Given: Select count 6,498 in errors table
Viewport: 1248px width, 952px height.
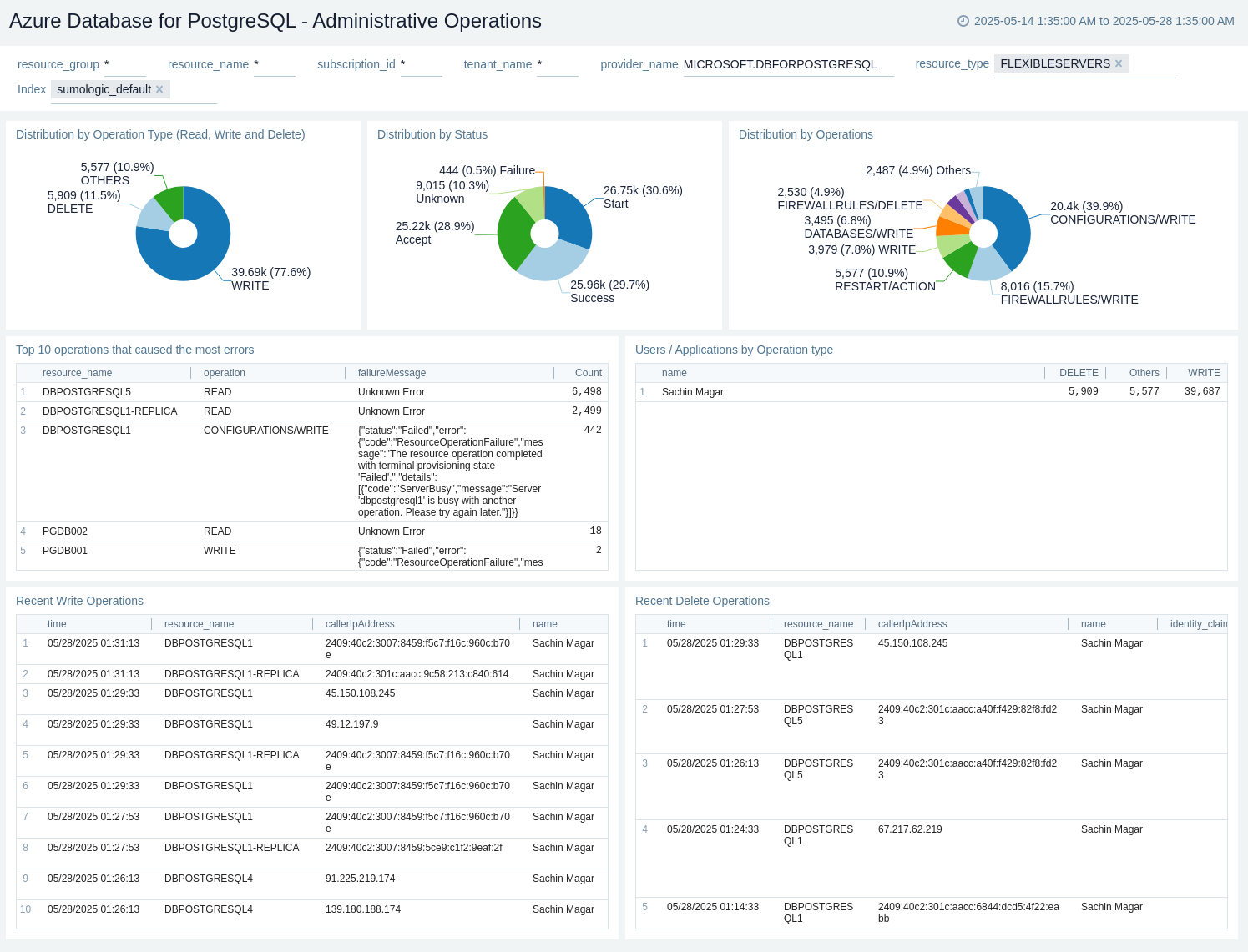Looking at the screenshot, I should [586, 392].
